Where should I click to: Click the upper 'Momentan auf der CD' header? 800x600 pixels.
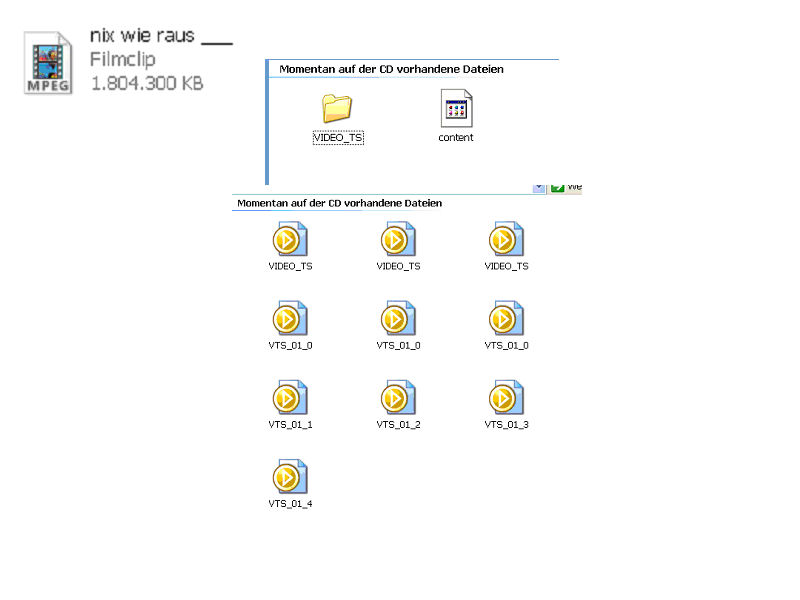391,70
